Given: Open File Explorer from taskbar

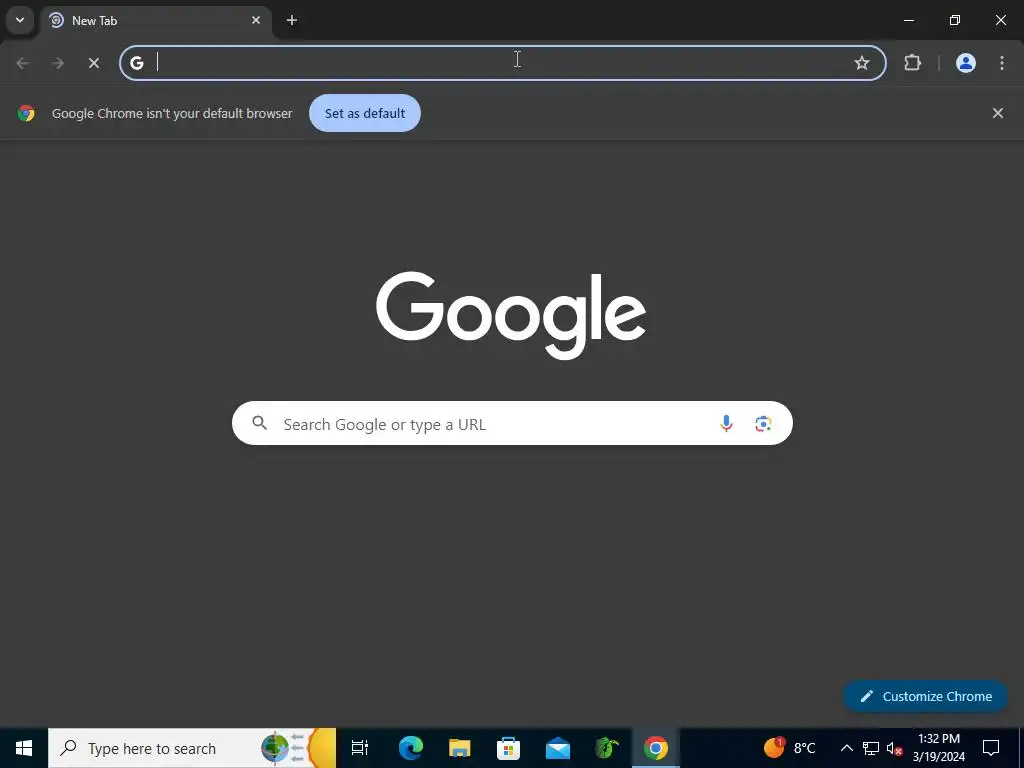Looking at the screenshot, I should tap(460, 748).
